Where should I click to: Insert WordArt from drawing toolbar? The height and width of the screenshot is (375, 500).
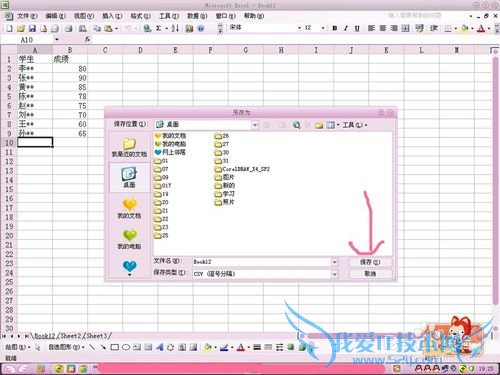pyautogui.click(x=159, y=347)
